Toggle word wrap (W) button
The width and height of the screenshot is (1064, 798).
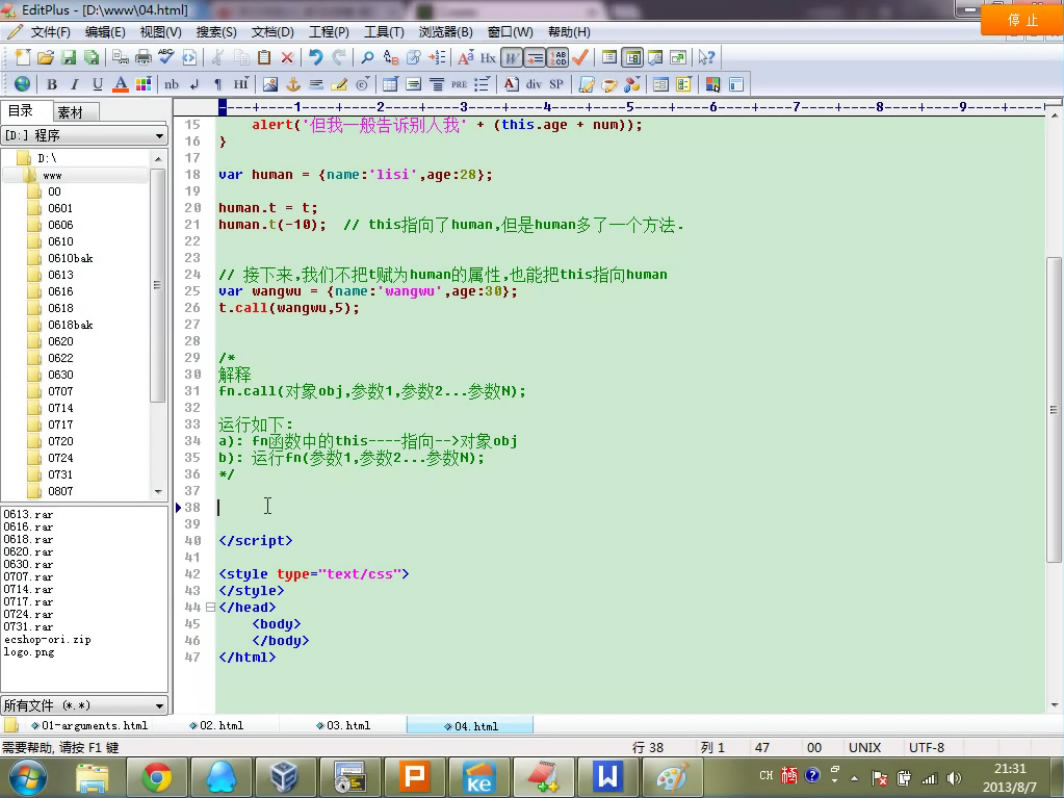pyautogui.click(x=512, y=58)
